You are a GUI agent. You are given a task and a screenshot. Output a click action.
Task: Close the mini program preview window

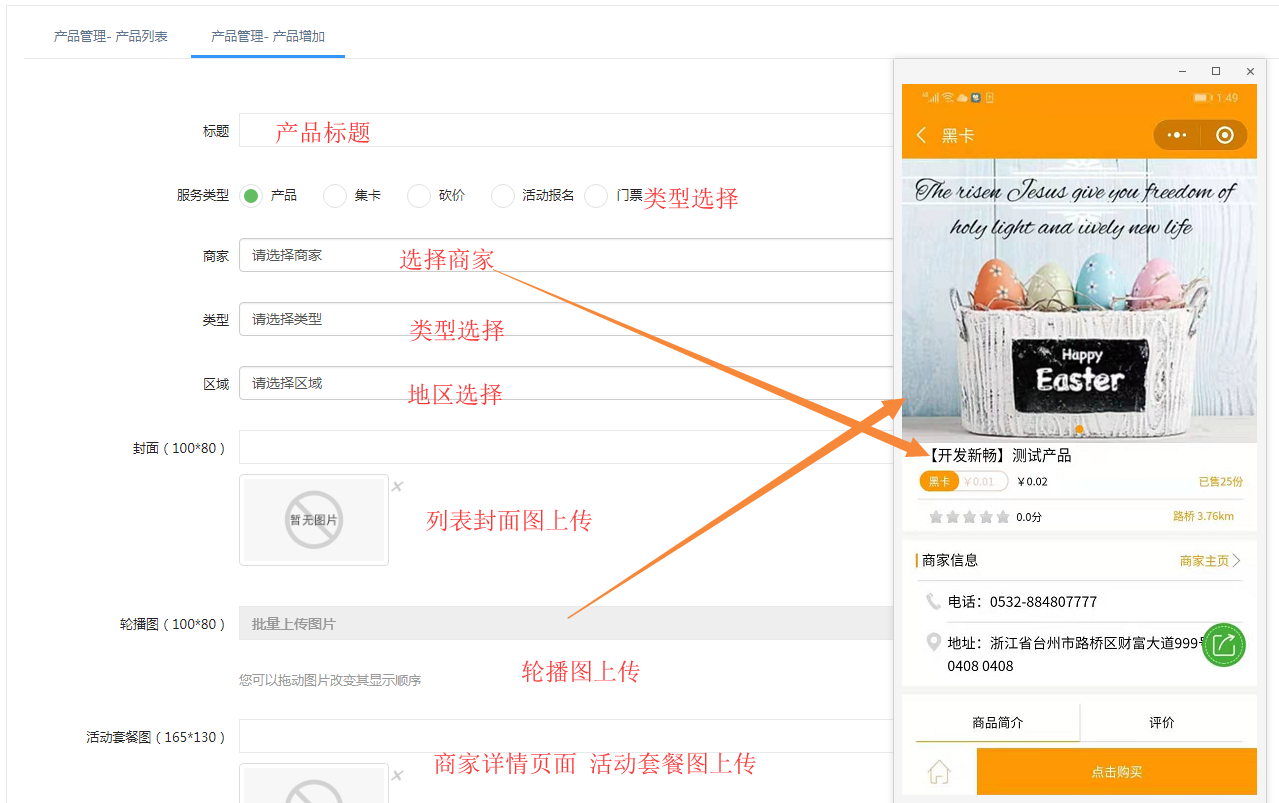(x=1250, y=71)
